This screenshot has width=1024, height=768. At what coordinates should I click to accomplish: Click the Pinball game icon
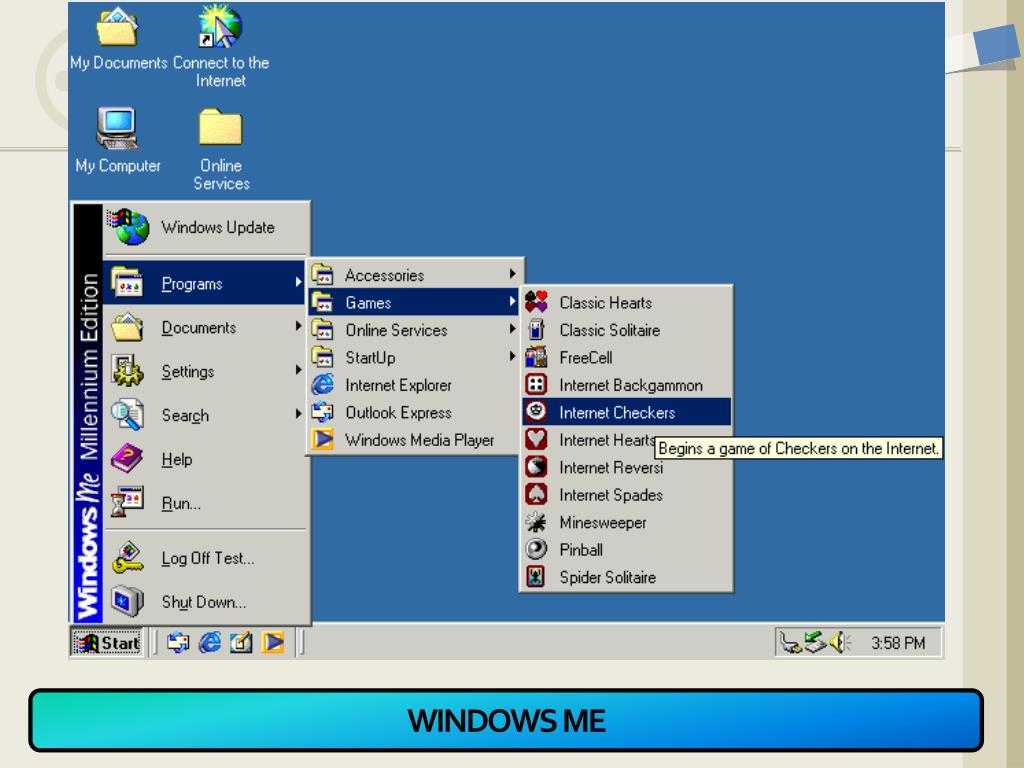[x=535, y=550]
